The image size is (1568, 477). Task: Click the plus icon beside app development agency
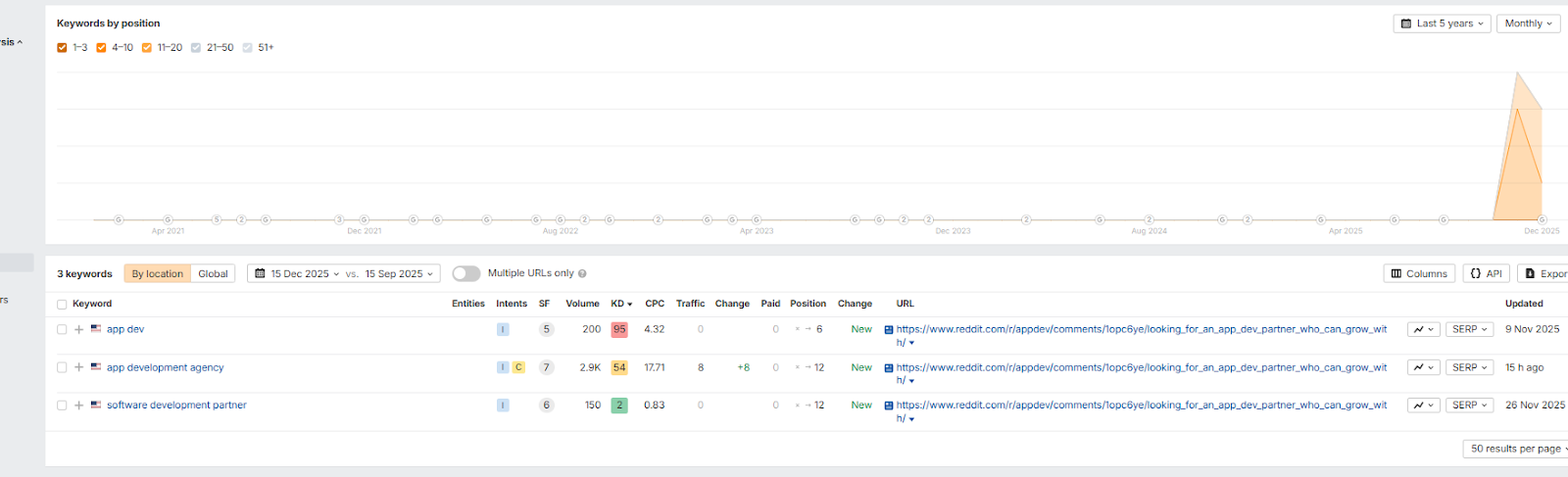point(79,368)
